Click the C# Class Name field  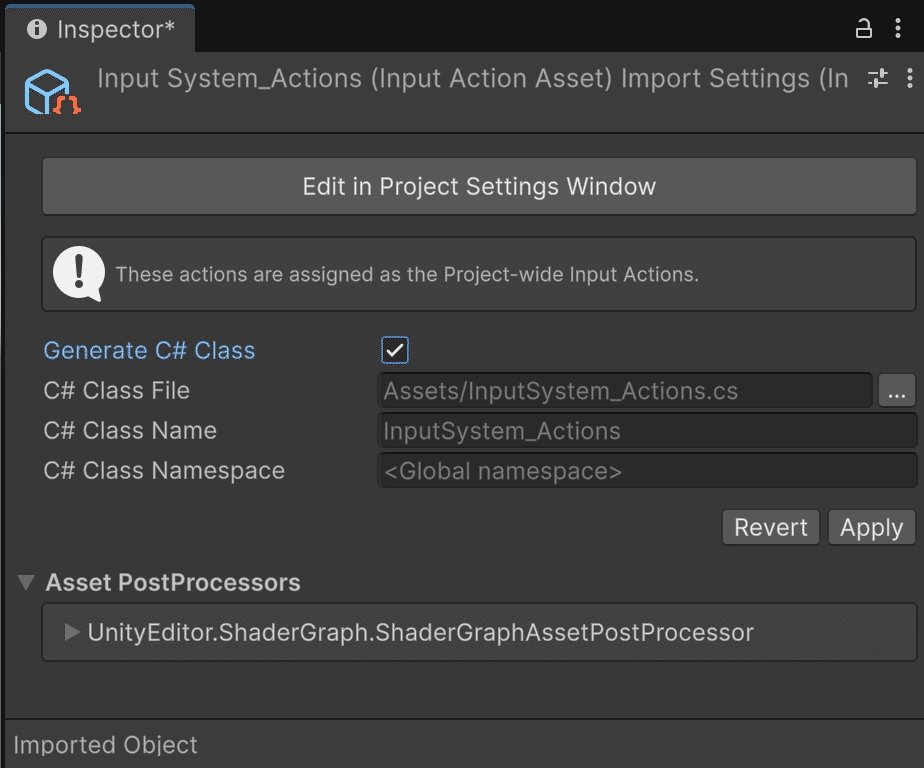(x=646, y=431)
